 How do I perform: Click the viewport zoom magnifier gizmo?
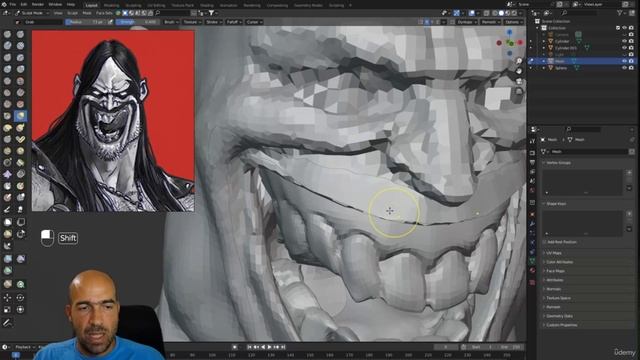pos(519,61)
